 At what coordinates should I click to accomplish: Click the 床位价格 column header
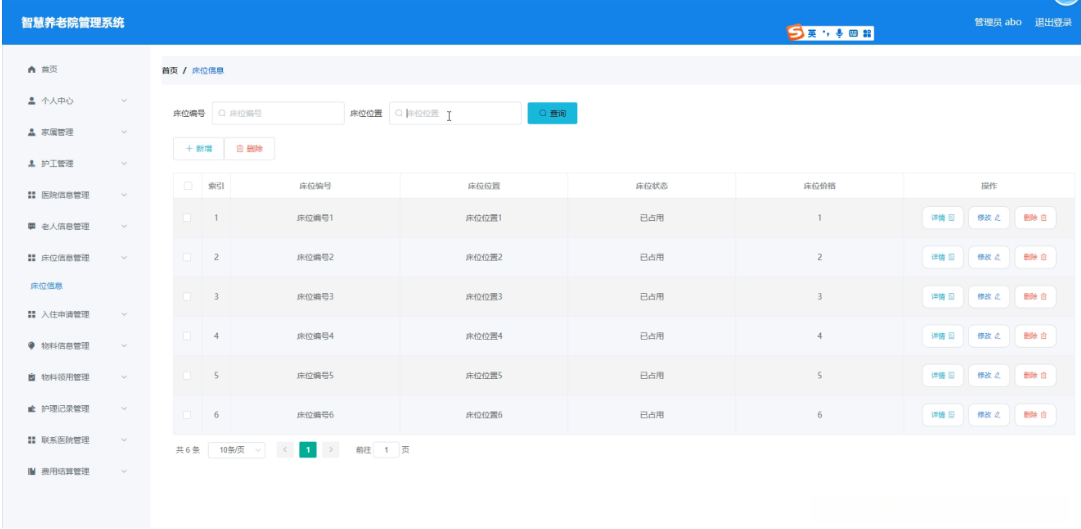click(820, 186)
